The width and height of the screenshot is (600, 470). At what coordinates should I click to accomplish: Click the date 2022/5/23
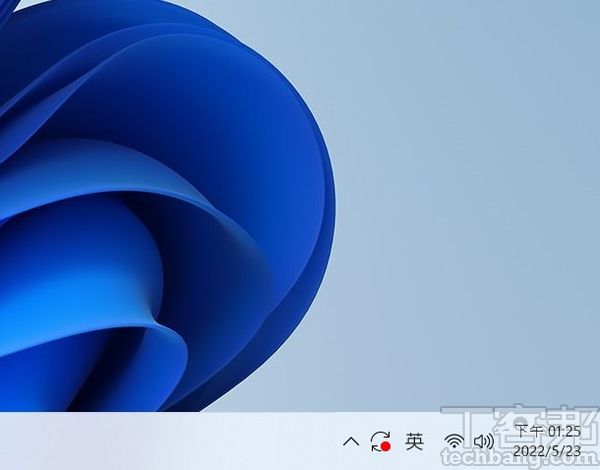[547, 451]
